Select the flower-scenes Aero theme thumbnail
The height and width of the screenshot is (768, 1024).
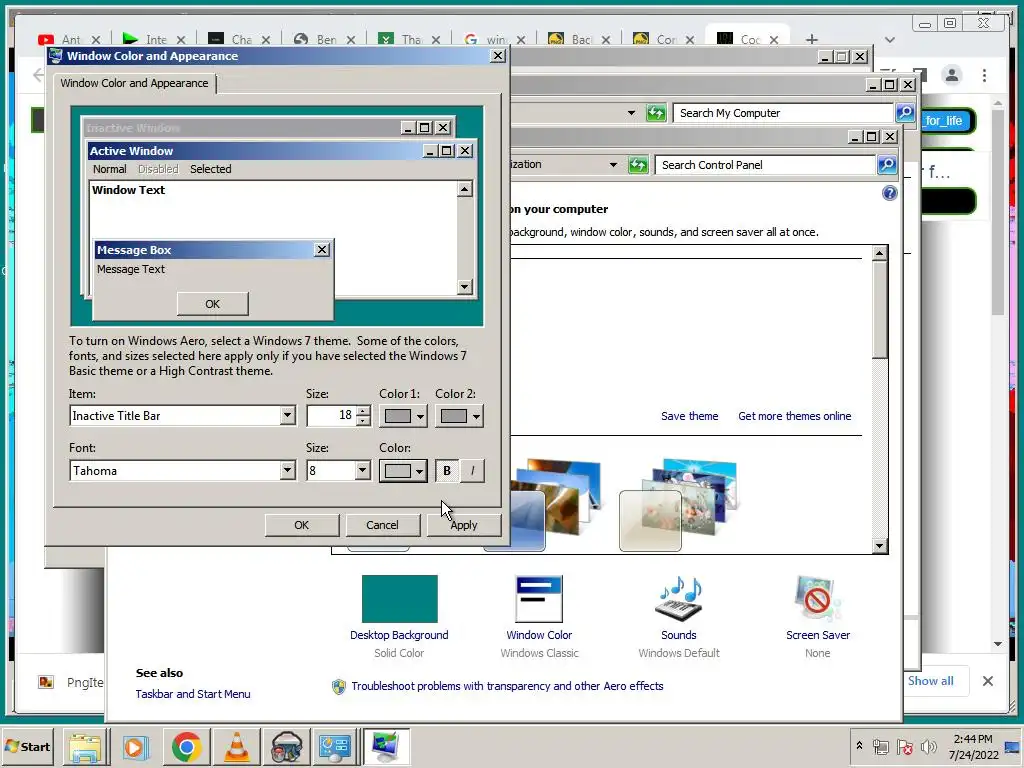(x=679, y=504)
